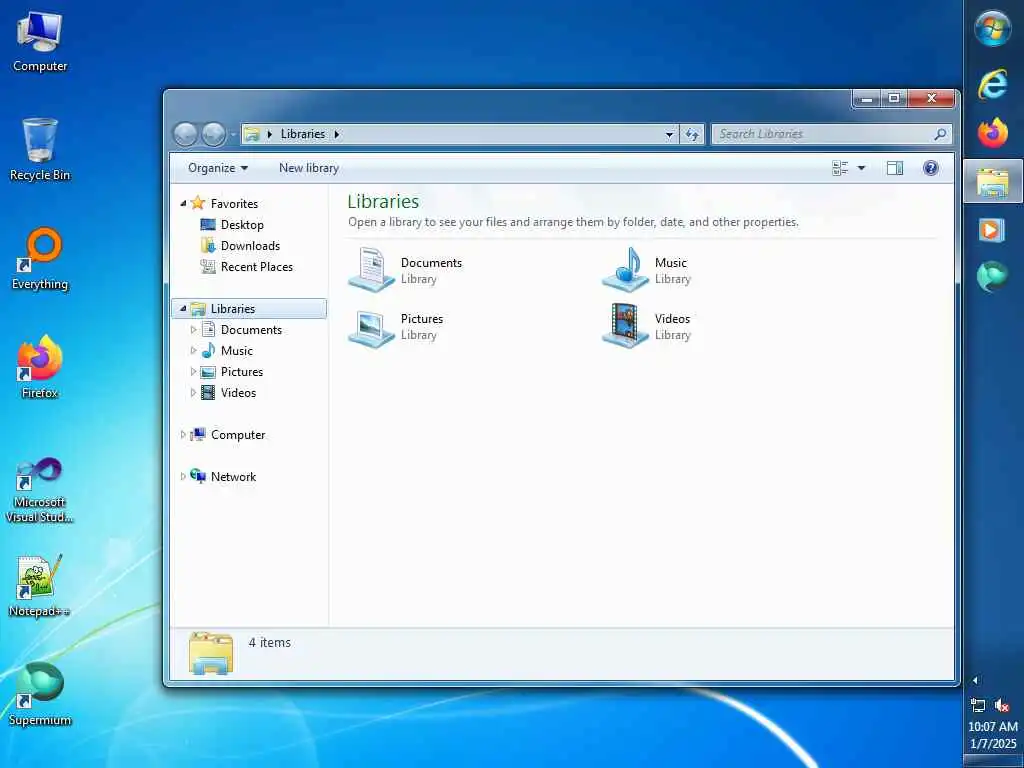
Task: Expand the Network node in the tree
Action: coord(183,477)
